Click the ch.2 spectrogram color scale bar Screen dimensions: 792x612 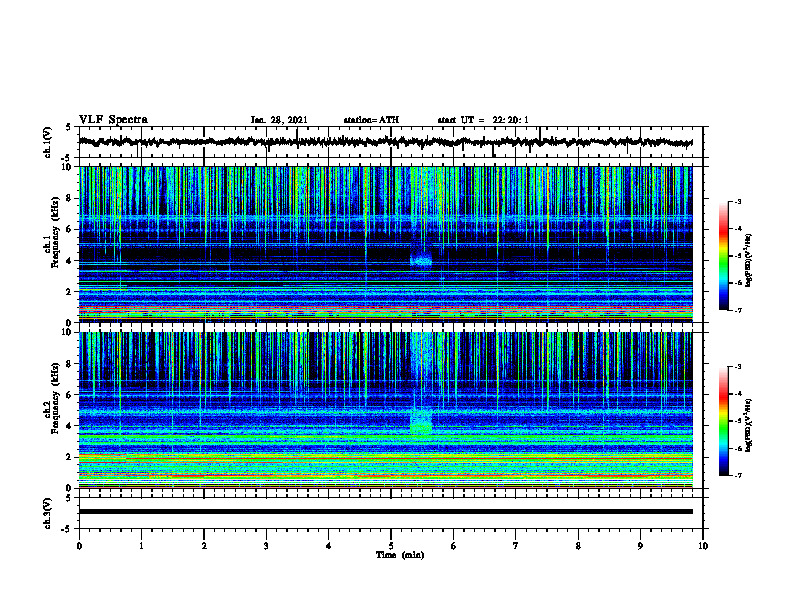pos(723,421)
